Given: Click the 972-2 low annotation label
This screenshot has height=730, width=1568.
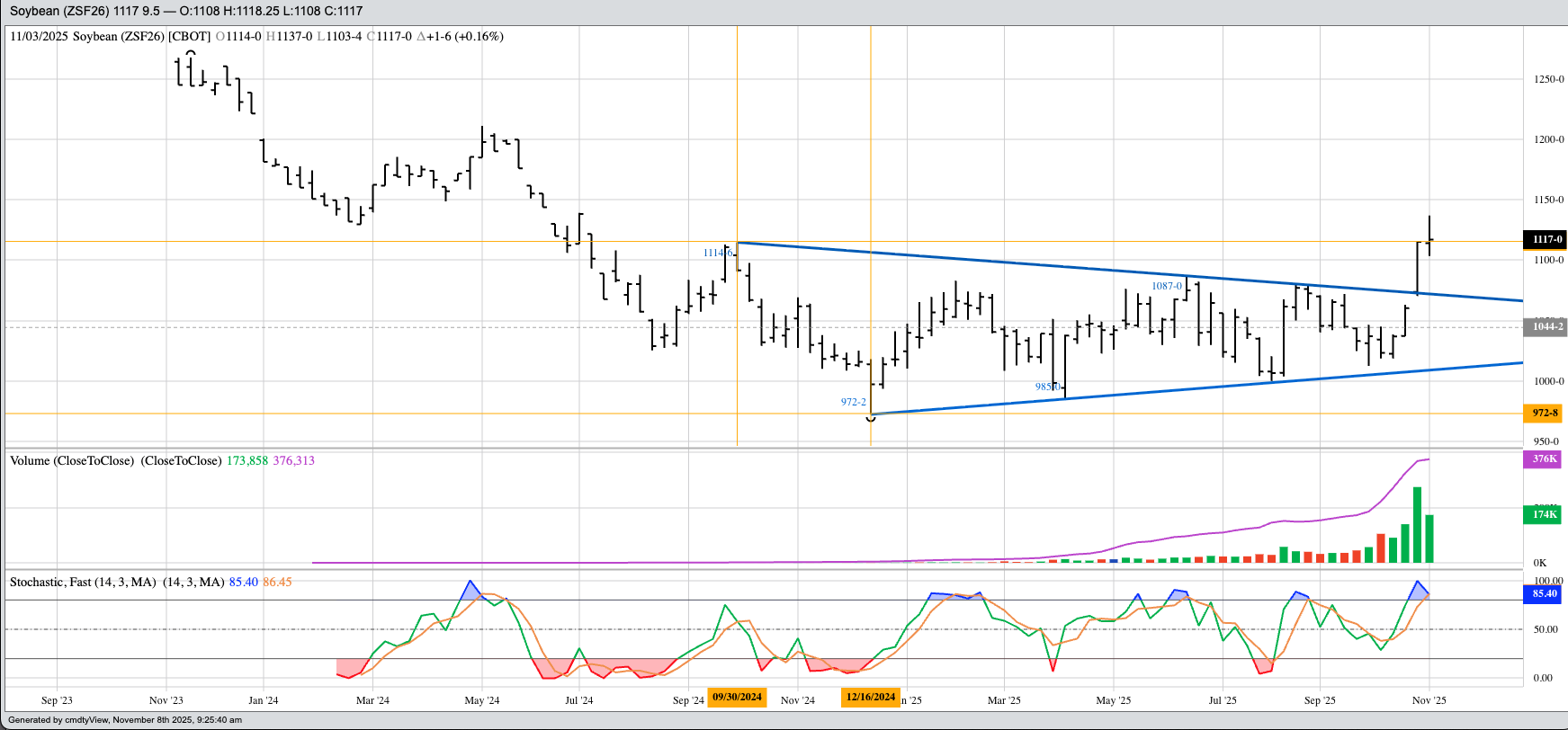Looking at the screenshot, I should coord(853,402).
